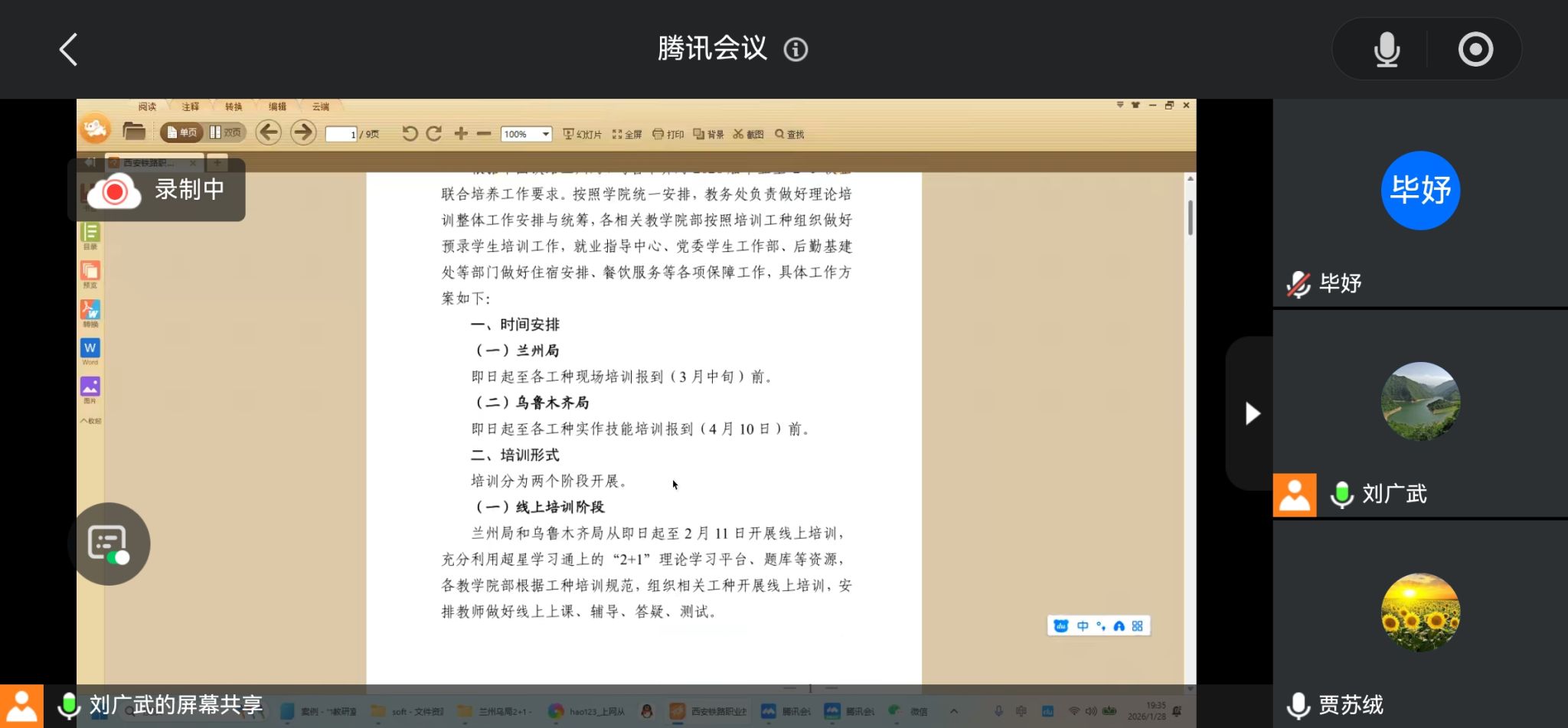
Task: Tap the 录制中 cloud recording indicator
Action: click(157, 190)
